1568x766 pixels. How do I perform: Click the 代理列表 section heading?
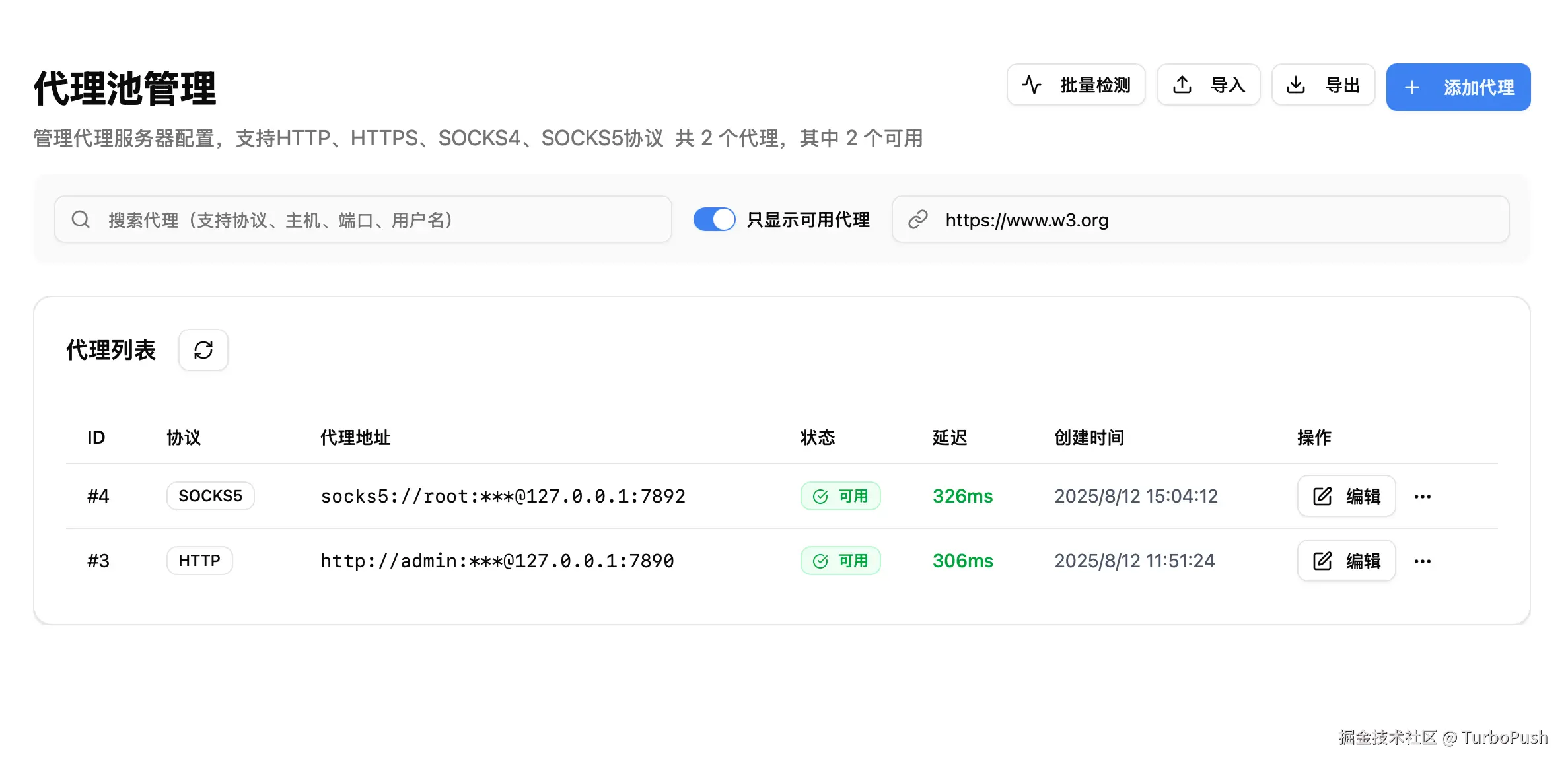tap(111, 350)
